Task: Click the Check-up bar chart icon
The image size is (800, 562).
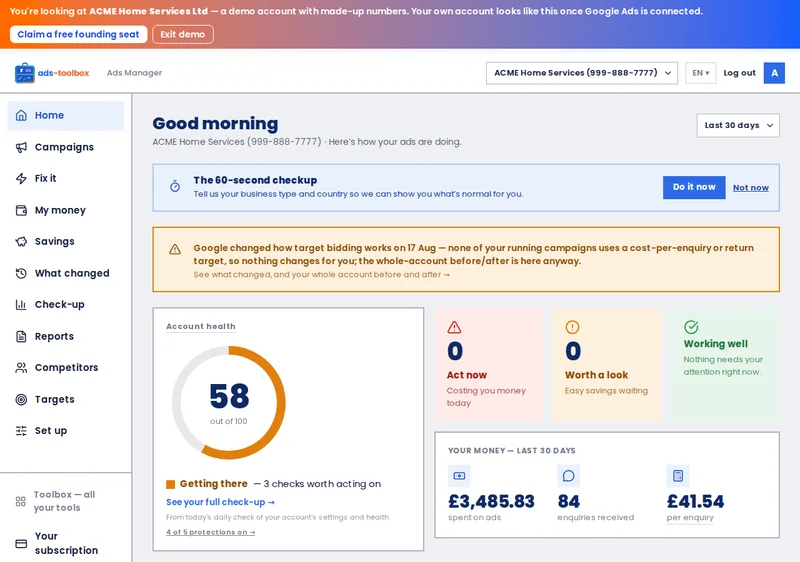Action: pos(21,305)
